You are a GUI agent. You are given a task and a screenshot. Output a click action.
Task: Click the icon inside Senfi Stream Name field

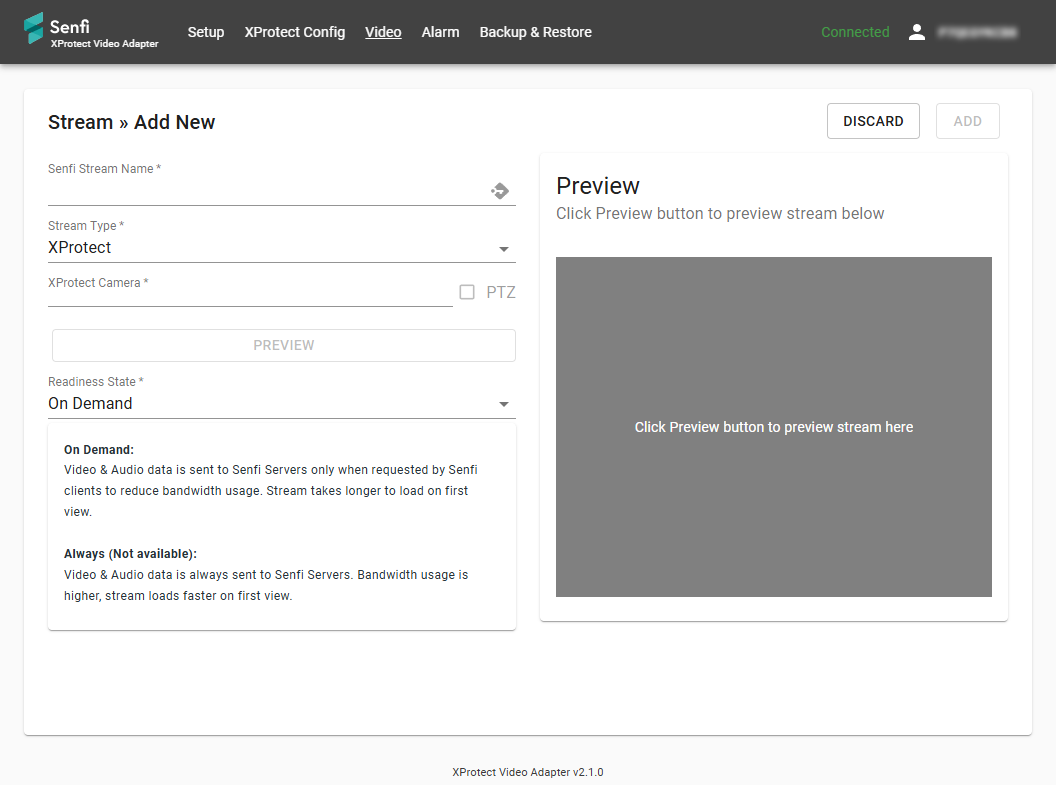tap(500, 190)
